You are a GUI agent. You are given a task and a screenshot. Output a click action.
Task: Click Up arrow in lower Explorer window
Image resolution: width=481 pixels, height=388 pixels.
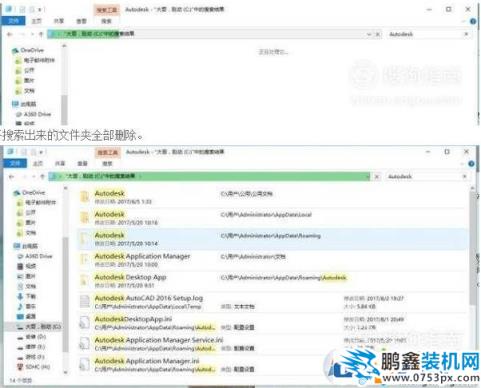coord(42,177)
